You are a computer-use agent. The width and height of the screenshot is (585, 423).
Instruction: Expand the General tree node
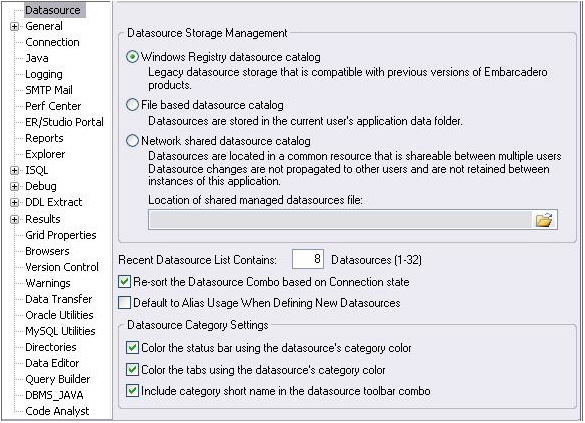click(x=14, y=26)
